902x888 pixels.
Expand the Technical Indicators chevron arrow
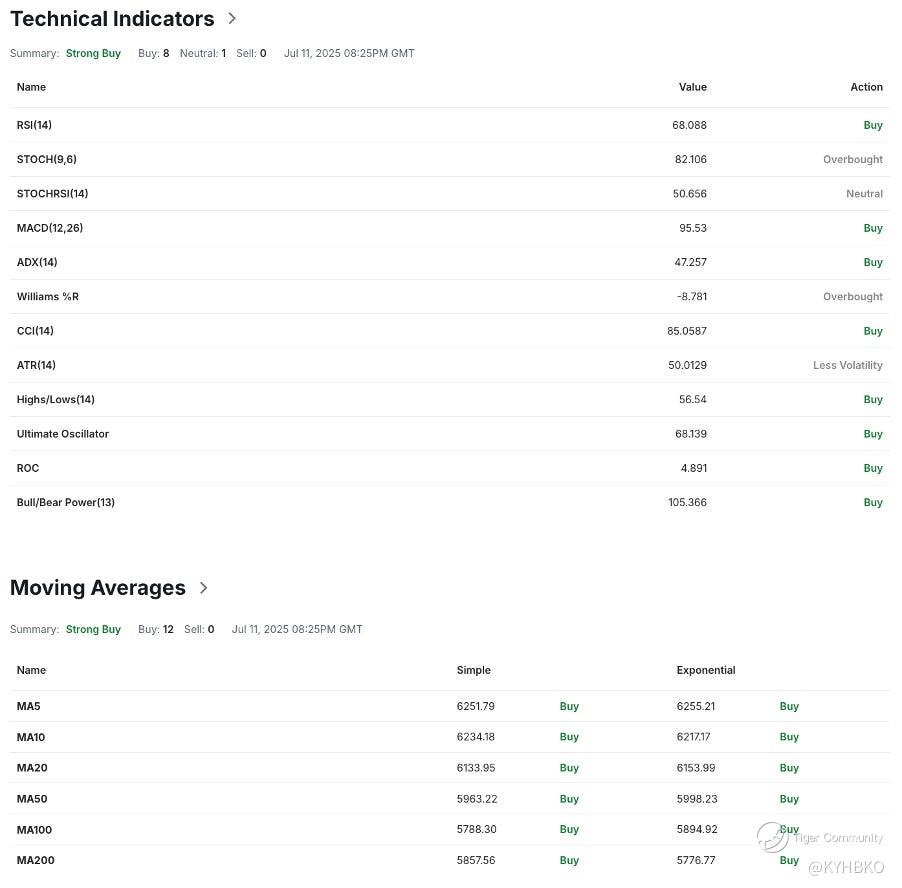coord(232,18)
